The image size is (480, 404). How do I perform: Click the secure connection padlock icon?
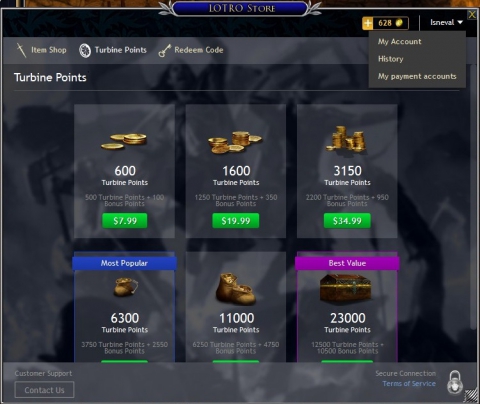pyautogui.click(x=455, y=382)
